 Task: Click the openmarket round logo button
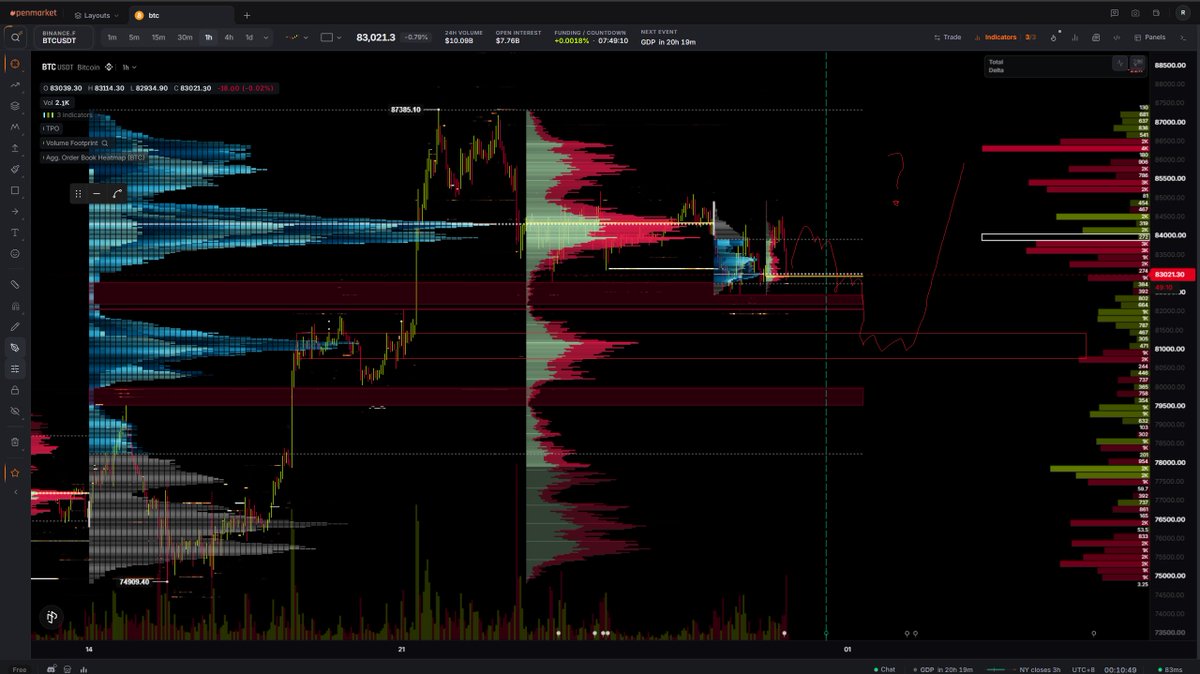pos(51,617)
